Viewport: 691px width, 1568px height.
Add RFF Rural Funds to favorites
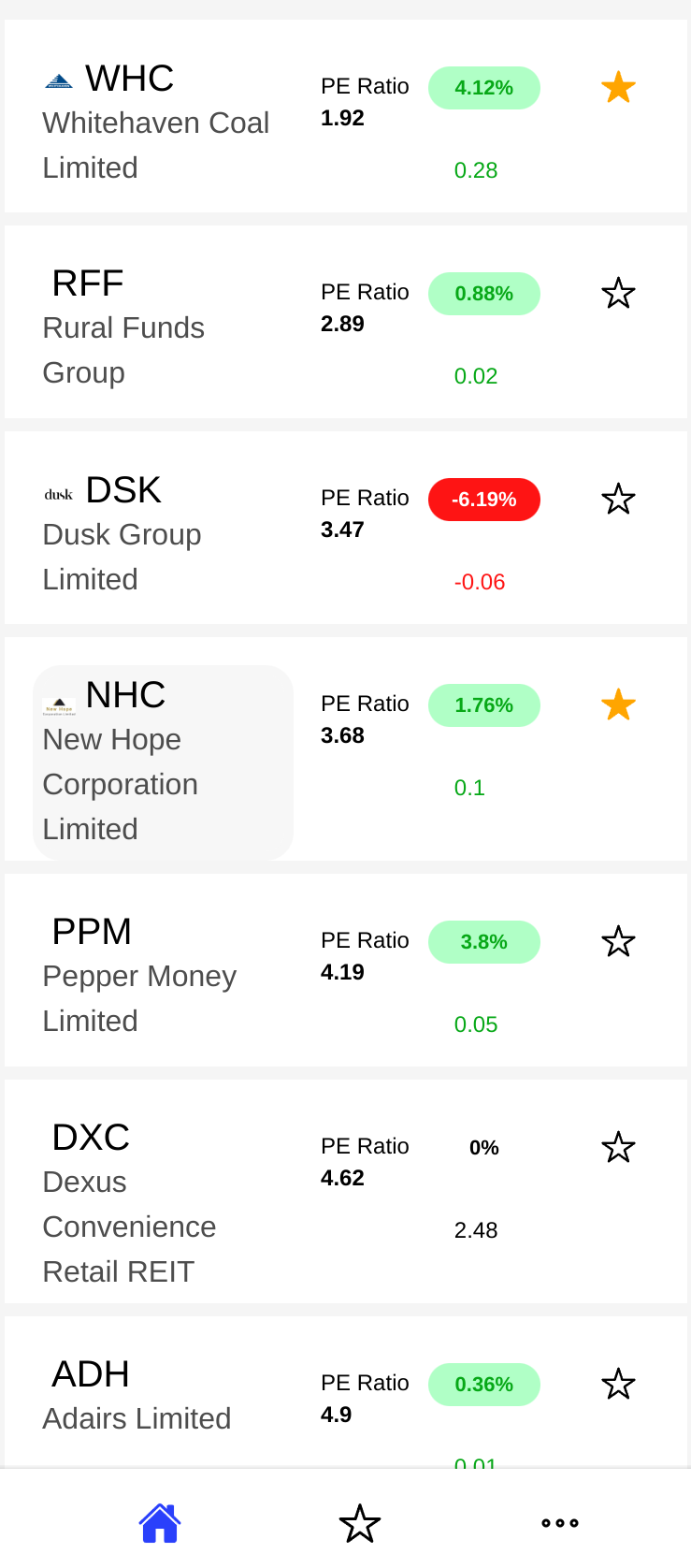[618, 294]
